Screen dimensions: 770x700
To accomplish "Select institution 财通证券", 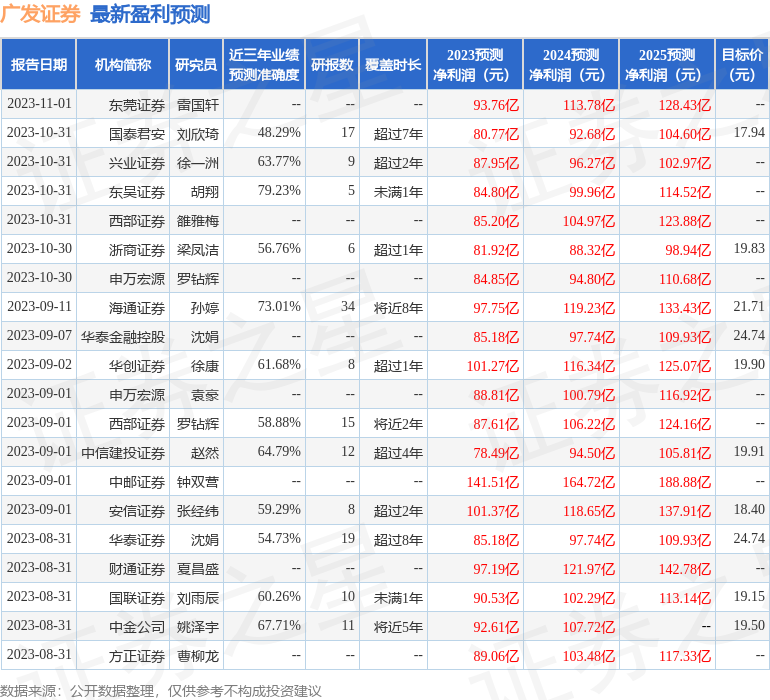I will 137,569.
